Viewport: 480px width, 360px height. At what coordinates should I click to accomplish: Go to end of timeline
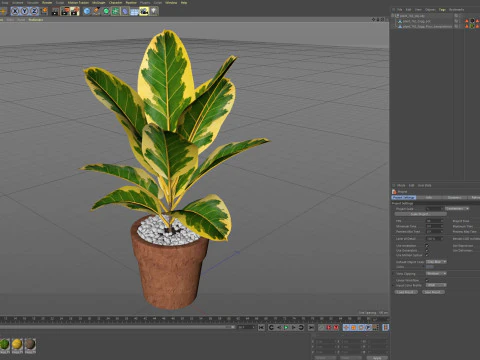pos(311,328)
